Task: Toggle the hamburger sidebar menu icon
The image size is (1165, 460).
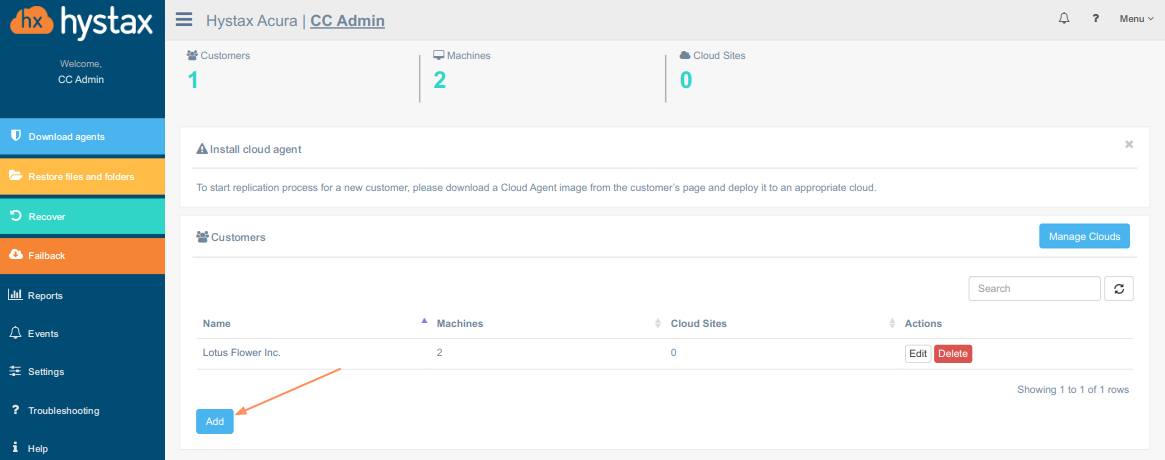Action: point(184,19)
